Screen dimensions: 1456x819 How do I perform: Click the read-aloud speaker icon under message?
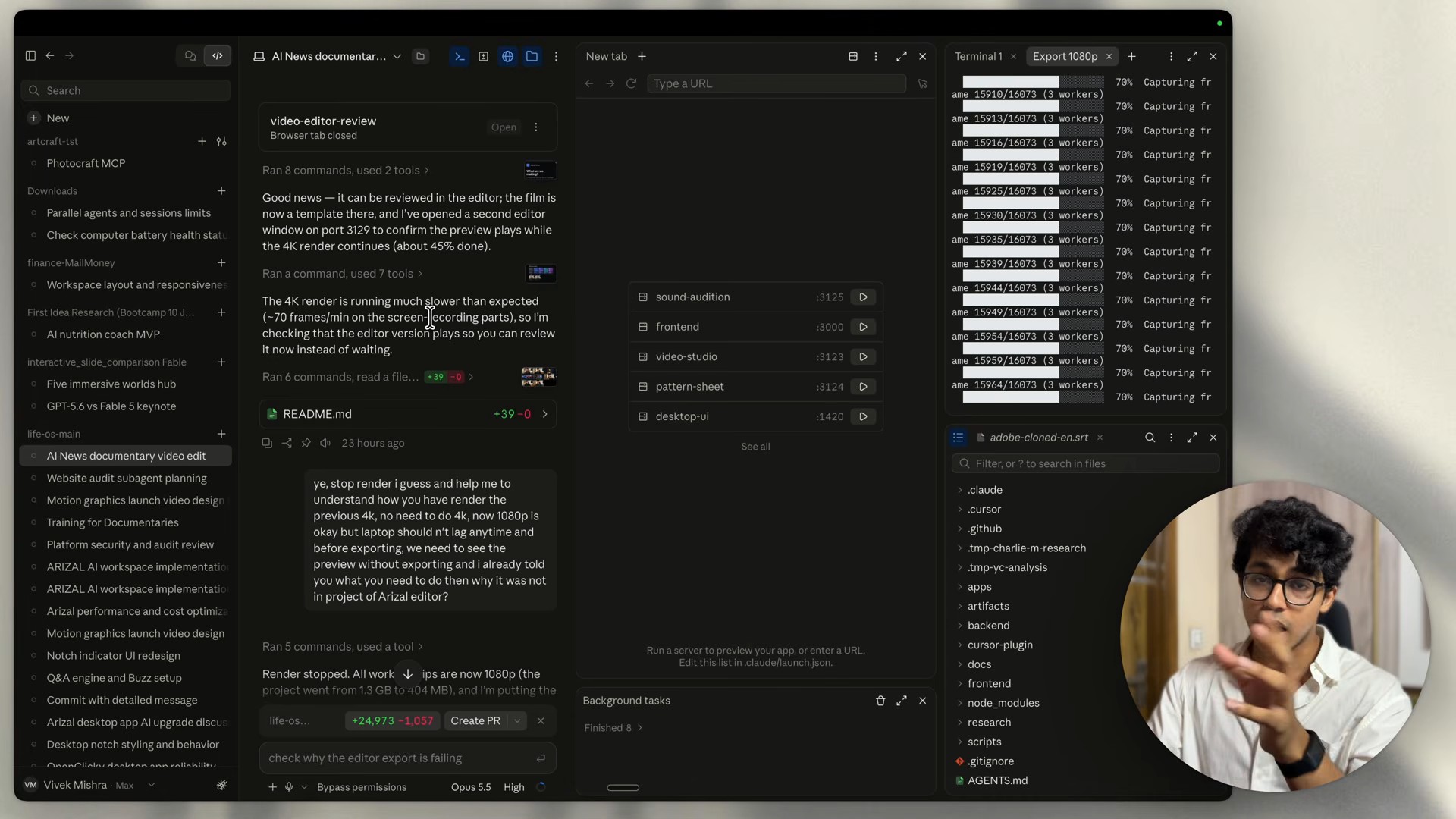325,443
